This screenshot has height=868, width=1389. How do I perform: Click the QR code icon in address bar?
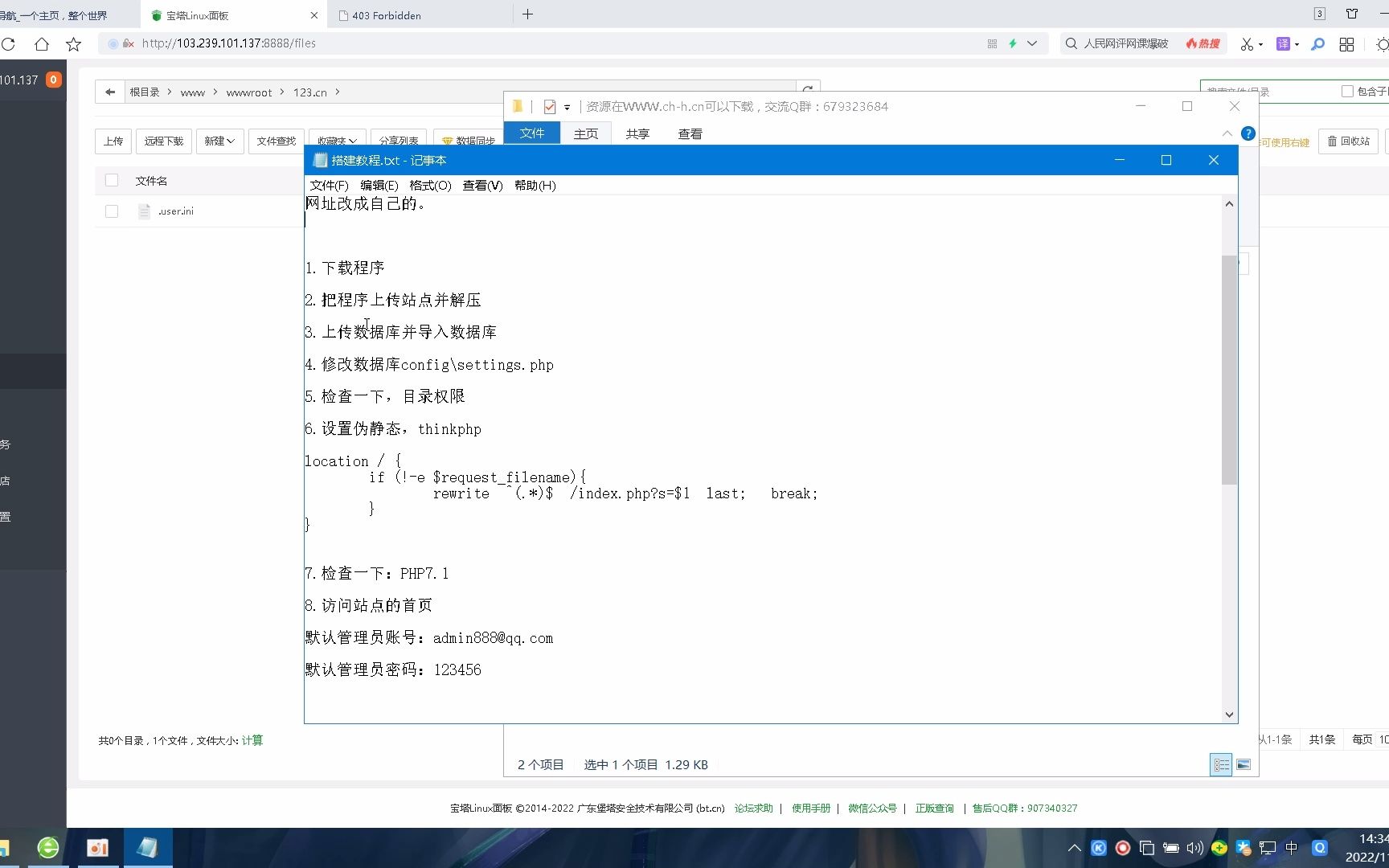[992, 43]
